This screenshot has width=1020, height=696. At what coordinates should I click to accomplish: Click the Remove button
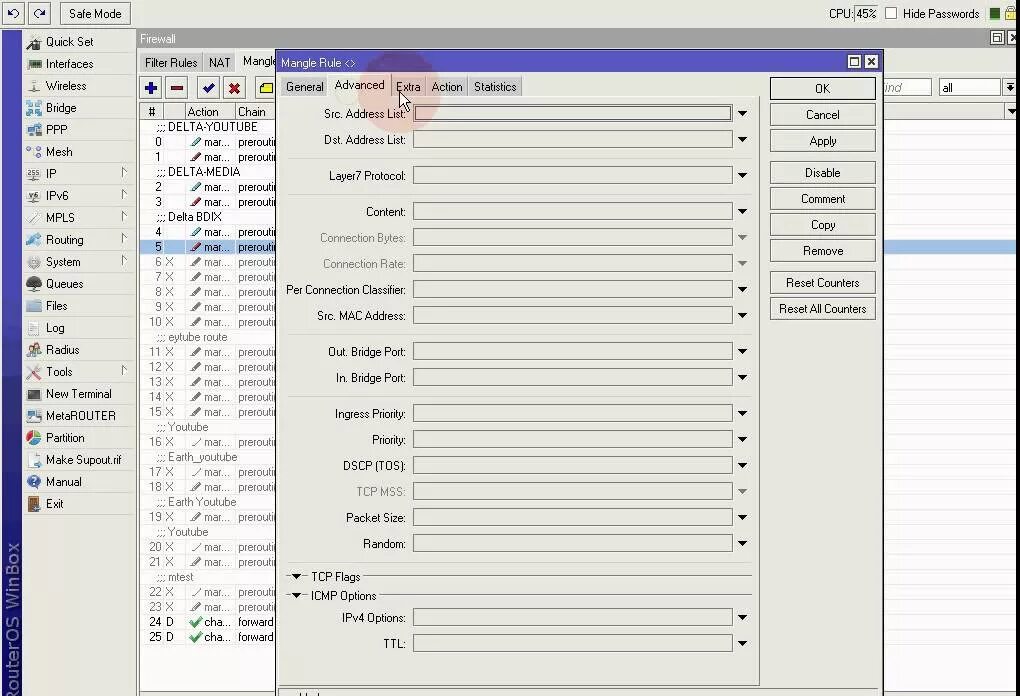(822, 251)
